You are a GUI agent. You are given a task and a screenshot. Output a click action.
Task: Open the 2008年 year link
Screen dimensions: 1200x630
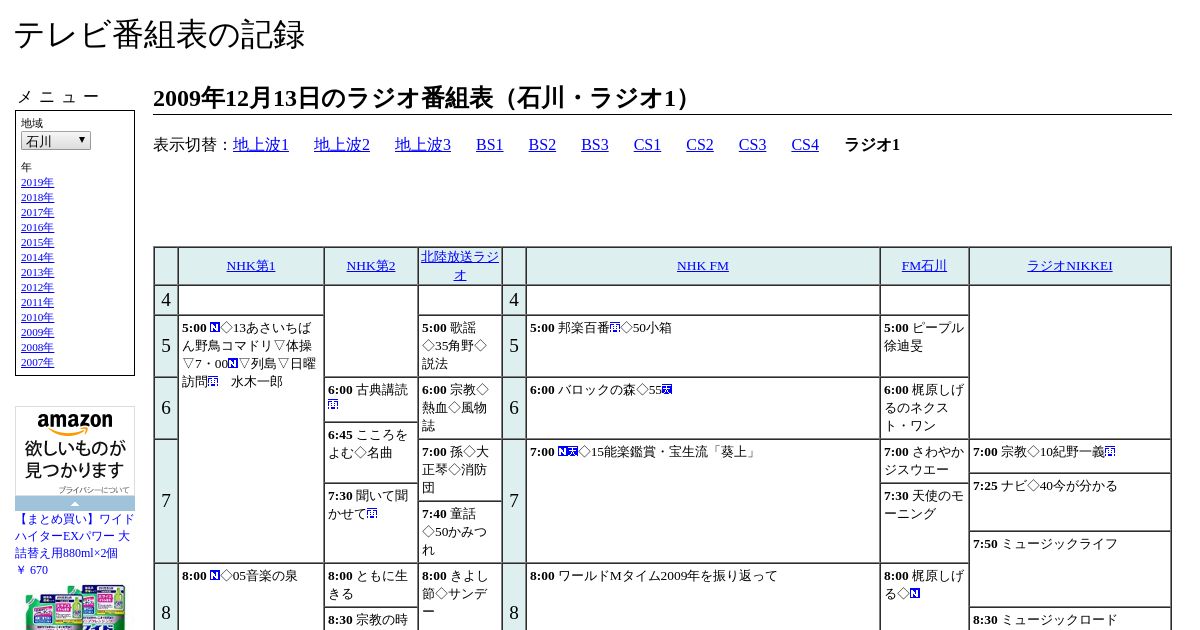click(37, 347)
